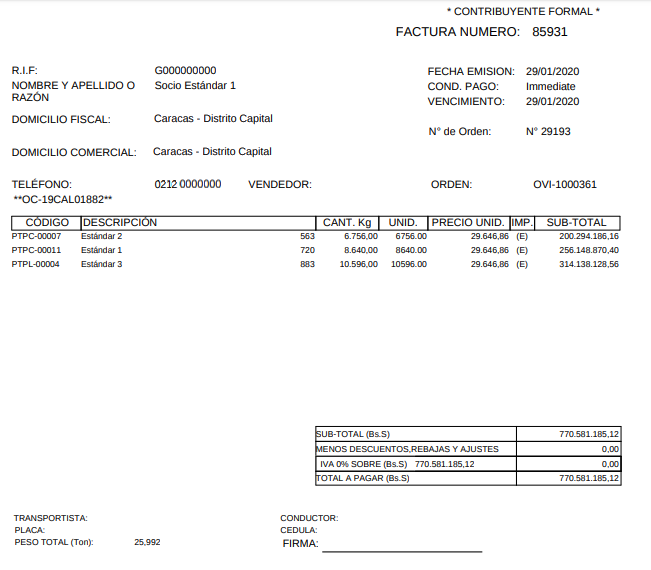Click the SUB-TOTAL column header
The image size is (651, 570).
tap(576, 222)
